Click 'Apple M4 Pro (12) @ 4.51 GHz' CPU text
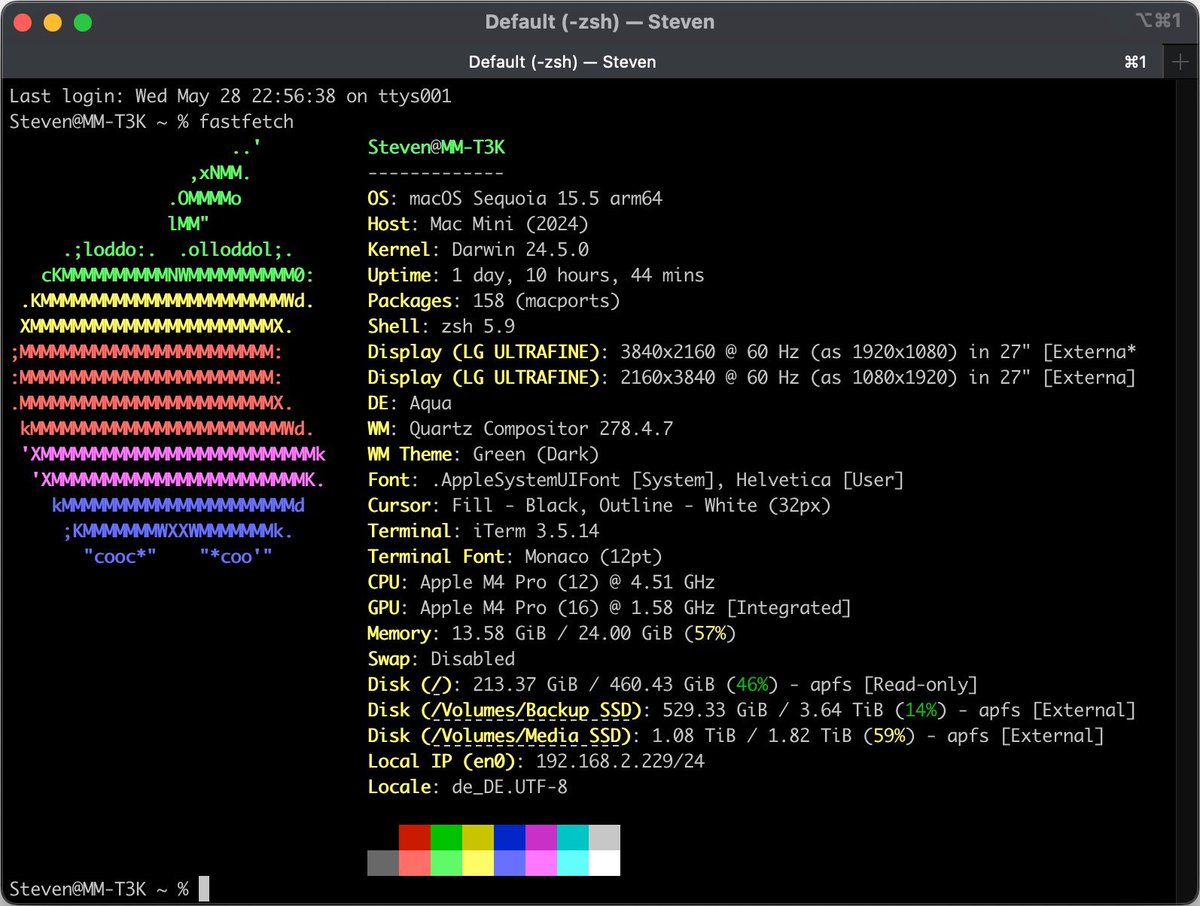The width and height of the screenshot is (1200, 906). pyautogui.click(x=567, y=582)
